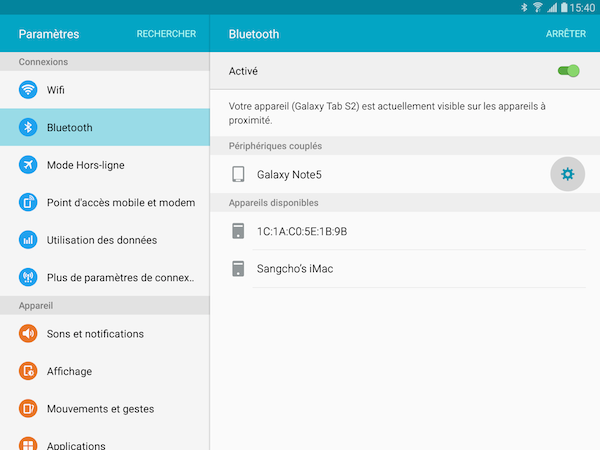This screenshot has height=450, width=600.
Task: Tap the signal strength status icon
Action: pyautogui.click(x=552, y=7)
